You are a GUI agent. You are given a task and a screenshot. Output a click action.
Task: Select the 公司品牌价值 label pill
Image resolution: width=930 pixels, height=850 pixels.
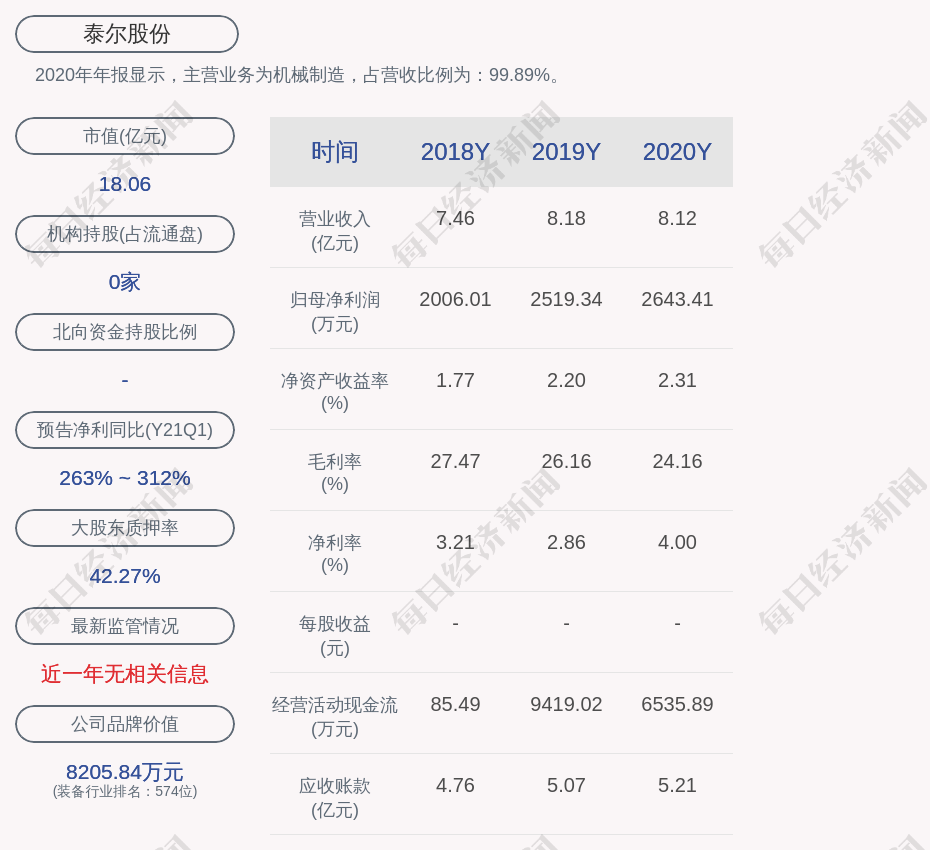[x=125, y=724]
